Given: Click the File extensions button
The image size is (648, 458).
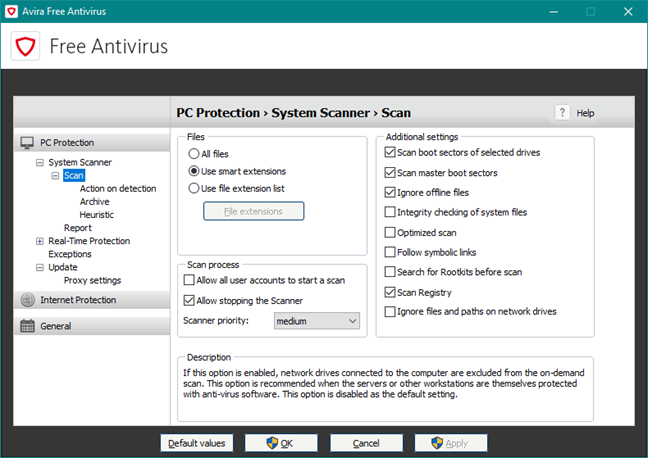Looking at the screenshot, I should (254, 211).
